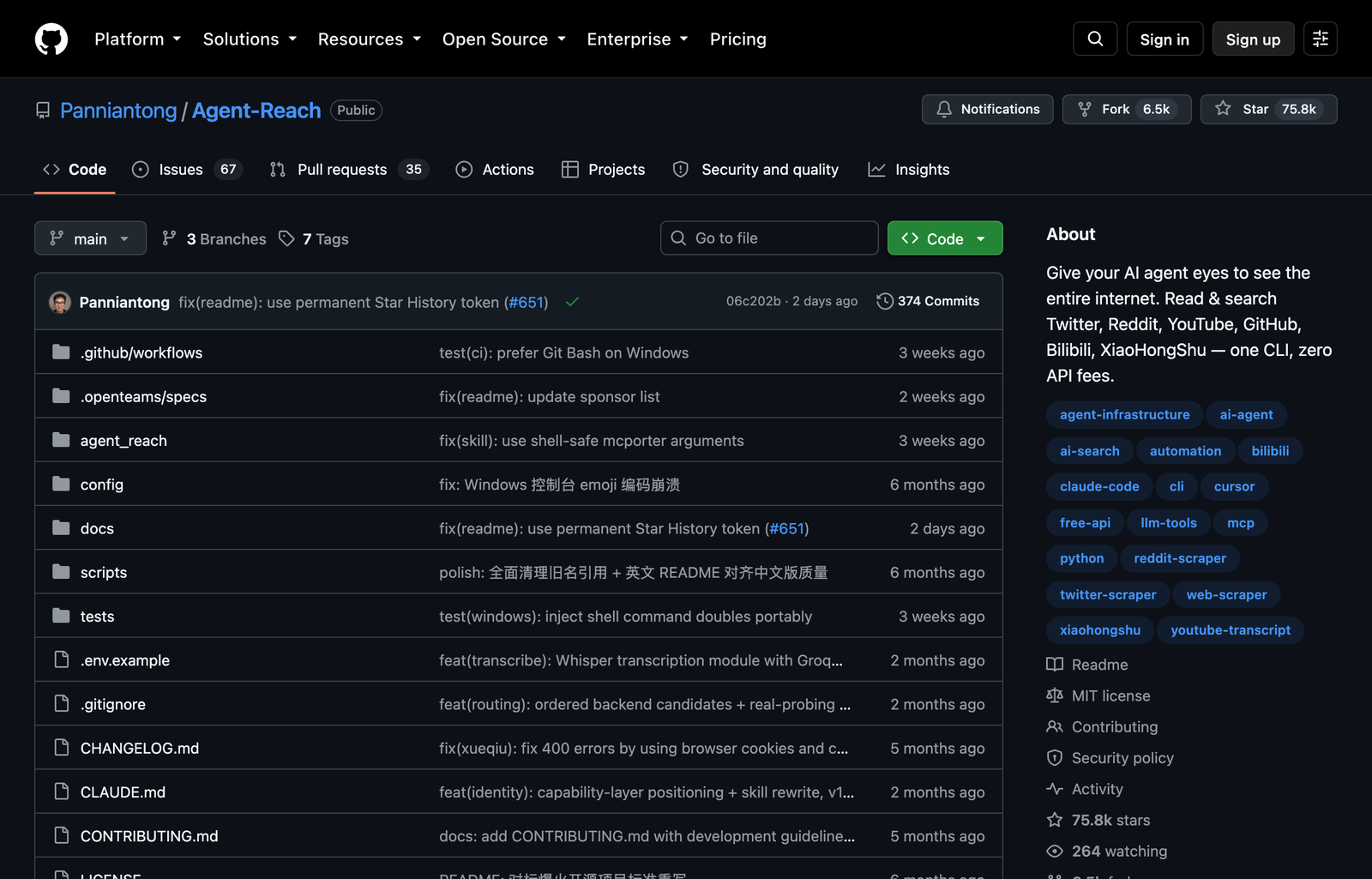
Task: Open CLAUDE.md file
Action: click(123, 792)
